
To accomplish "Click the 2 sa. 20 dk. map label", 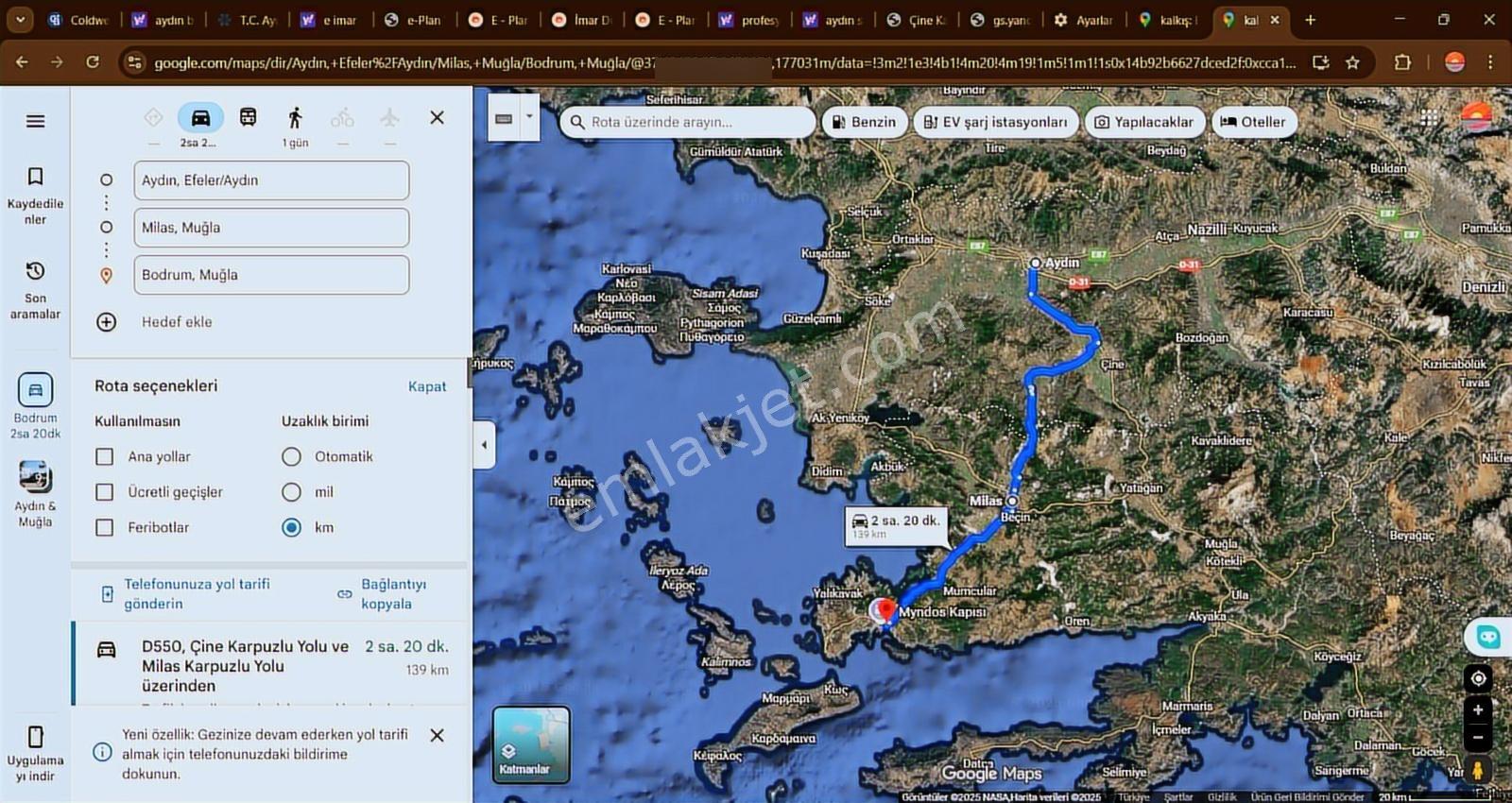I will [895, 526].
